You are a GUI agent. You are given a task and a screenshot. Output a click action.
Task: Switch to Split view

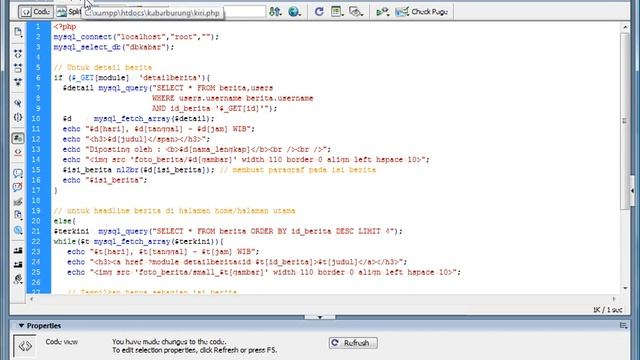click(x=69, y=12)
